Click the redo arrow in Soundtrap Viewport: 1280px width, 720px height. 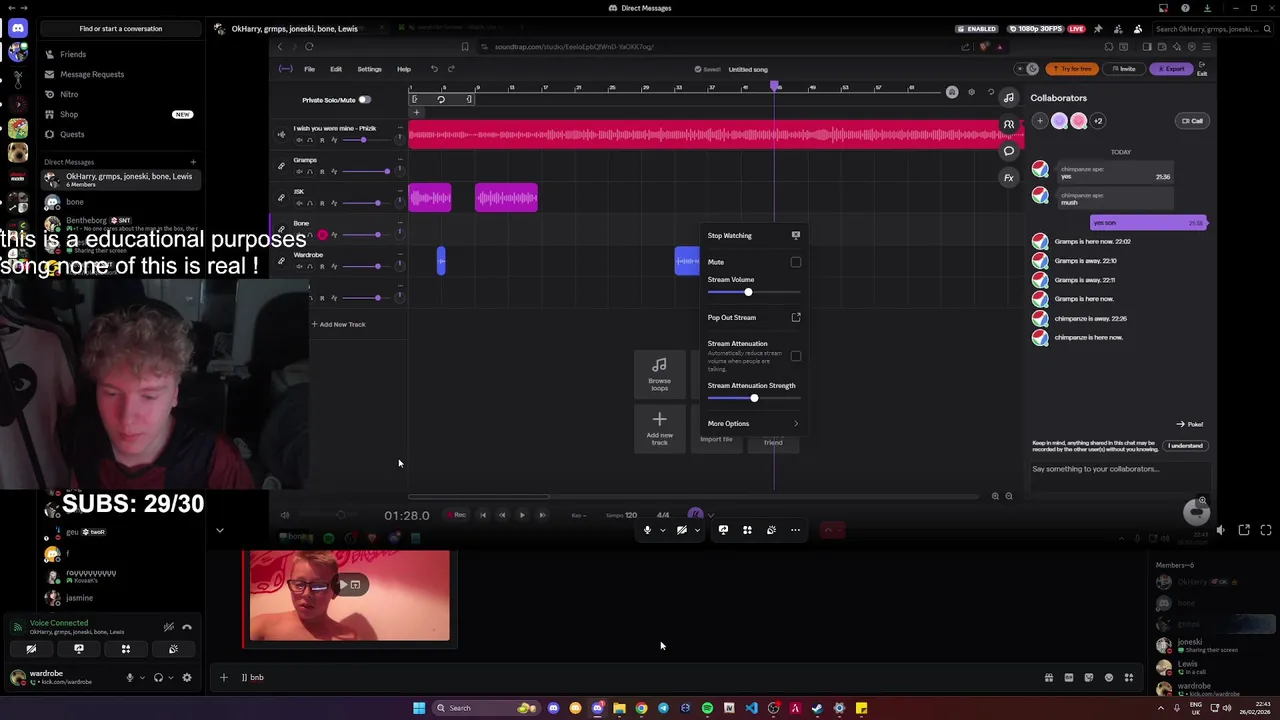point(451,69)
